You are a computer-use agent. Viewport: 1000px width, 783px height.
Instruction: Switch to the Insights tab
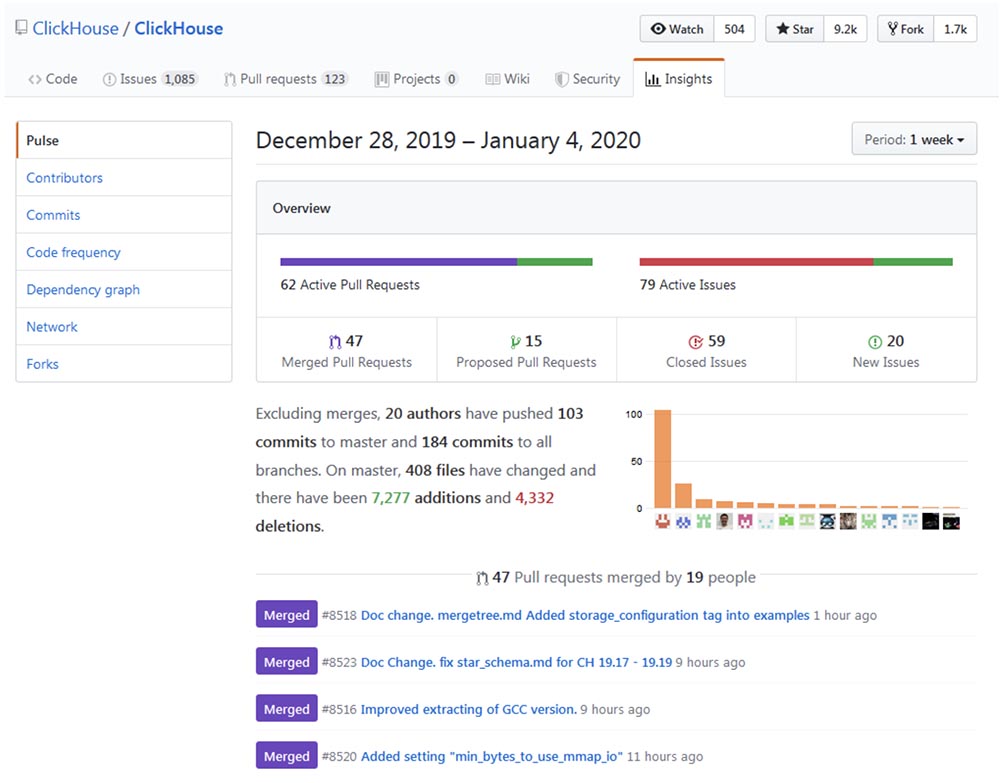679,77
